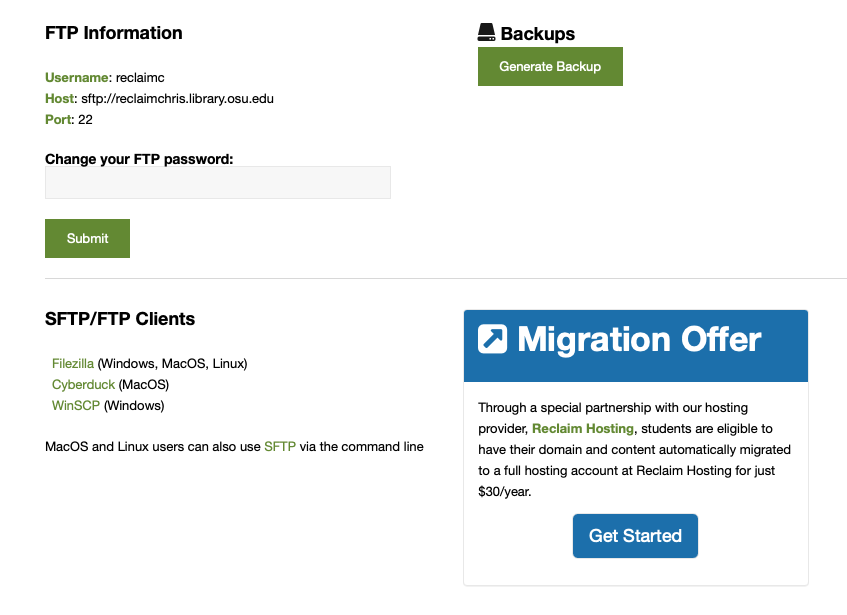Click the Username label
This screenshot has height=615, width=847.
click(77, 78)
